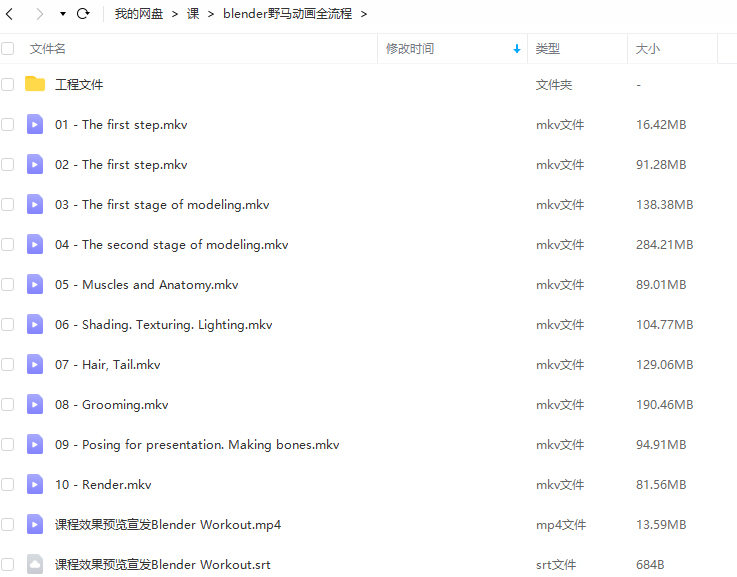Navigate to 课 folder in breadcrumb
737x577 pixels.
(193, 14)
